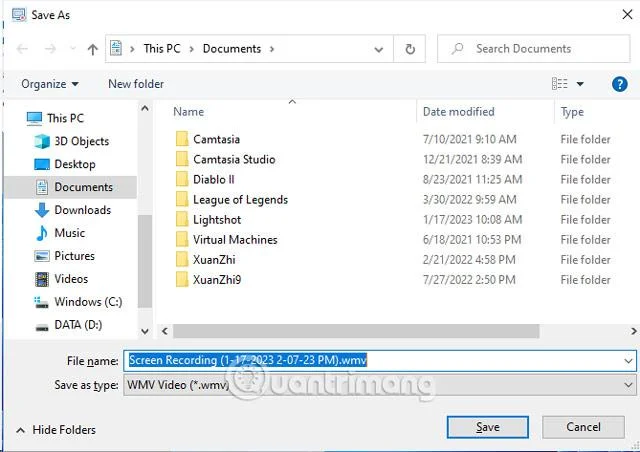
Task: Open the blue Help question mark icon
Action: click(619, 84)
